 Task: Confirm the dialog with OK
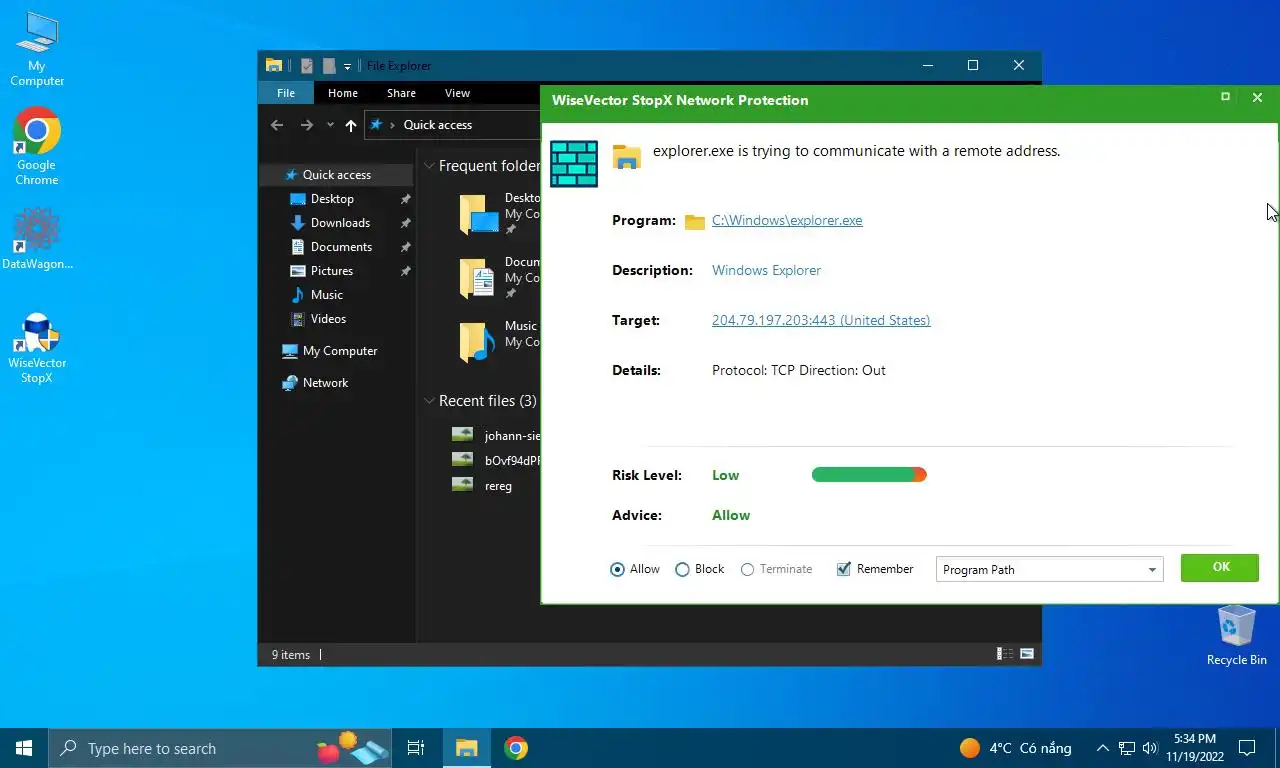tap(1220, 567)
